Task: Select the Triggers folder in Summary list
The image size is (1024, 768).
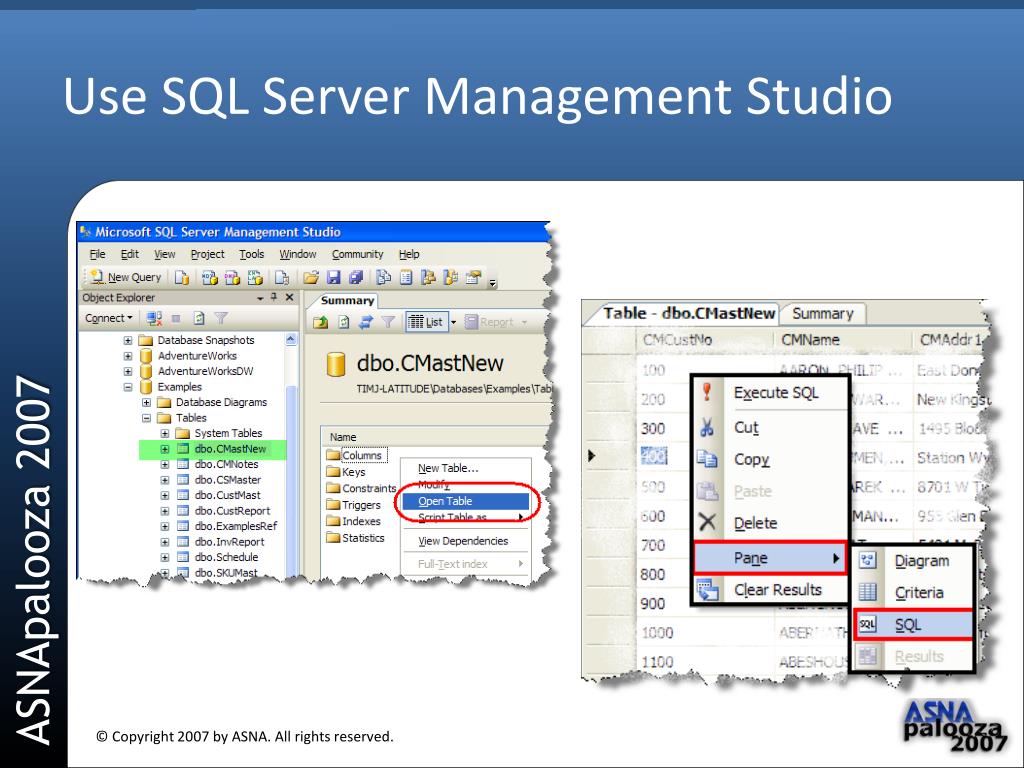Action: coord(353,505)
